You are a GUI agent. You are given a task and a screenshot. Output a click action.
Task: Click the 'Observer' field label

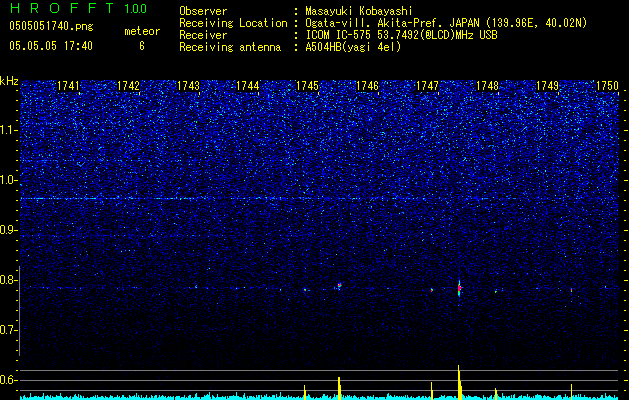click(x=203, y=11)
